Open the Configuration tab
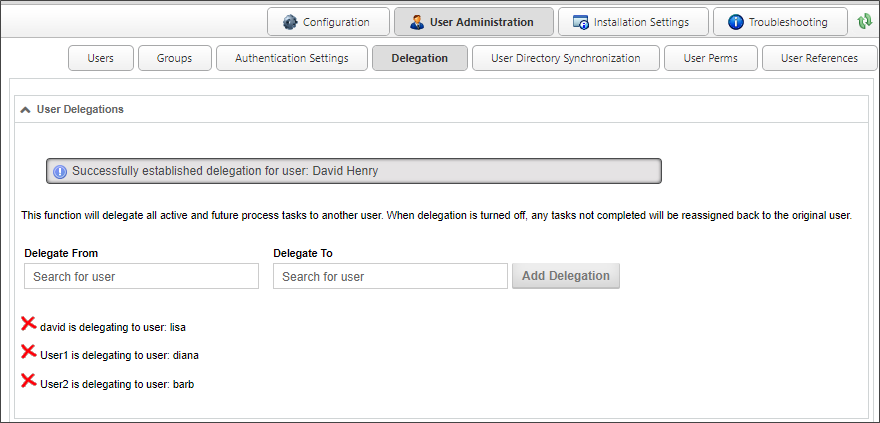Image resolution: width=880 pixels, height=423 pixels. click(327, 22)
